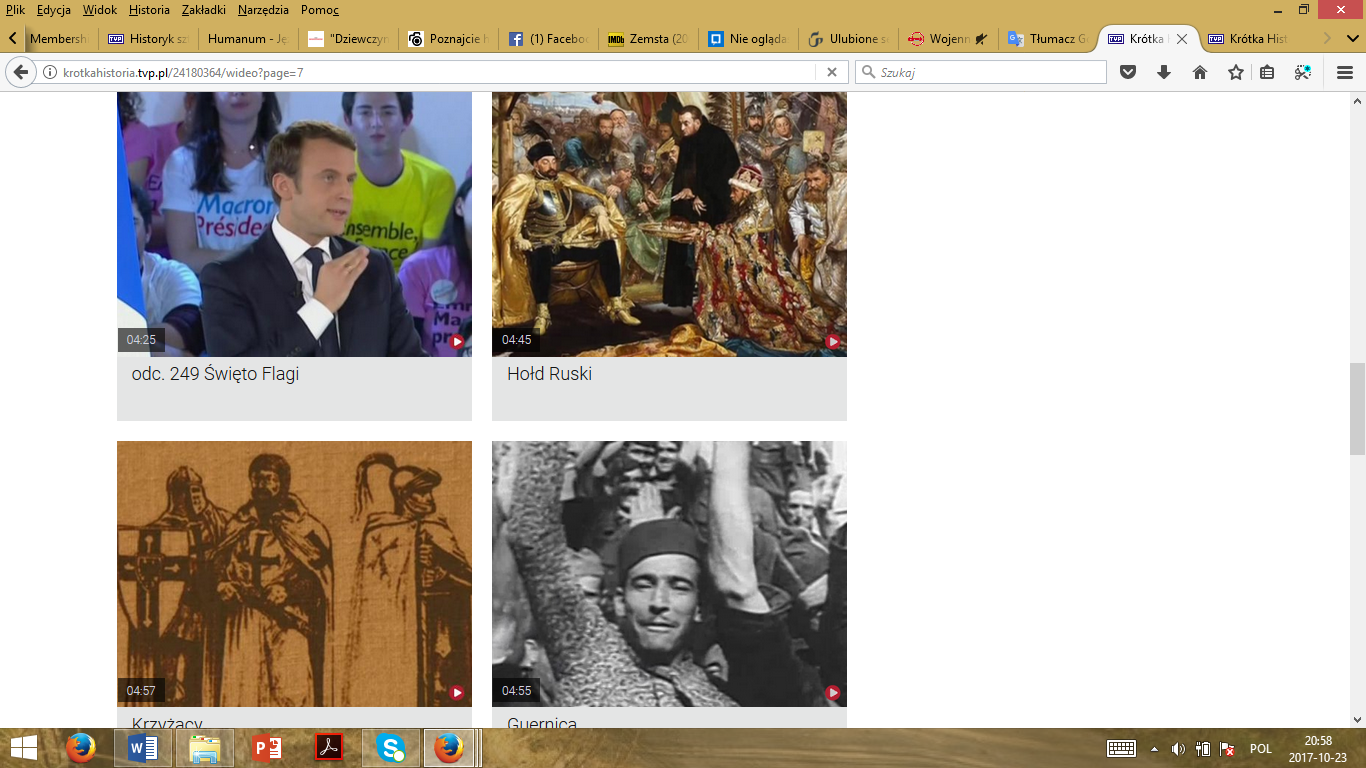Switch to the Membersh tab

tap(60, 39)
